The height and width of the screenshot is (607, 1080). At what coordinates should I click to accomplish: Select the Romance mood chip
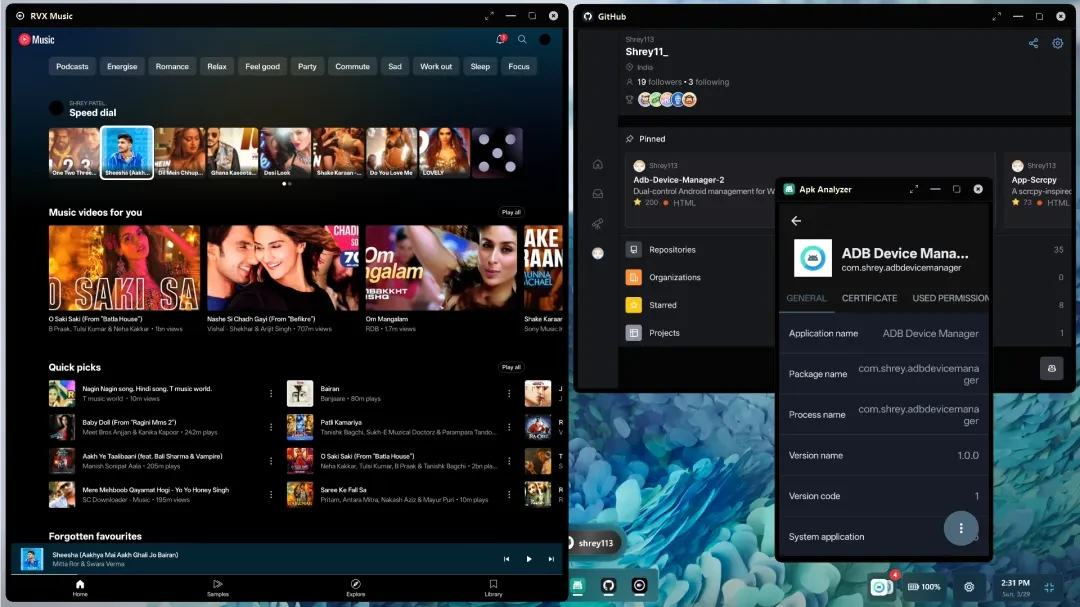pyautogui.click(x=172, y=66)
